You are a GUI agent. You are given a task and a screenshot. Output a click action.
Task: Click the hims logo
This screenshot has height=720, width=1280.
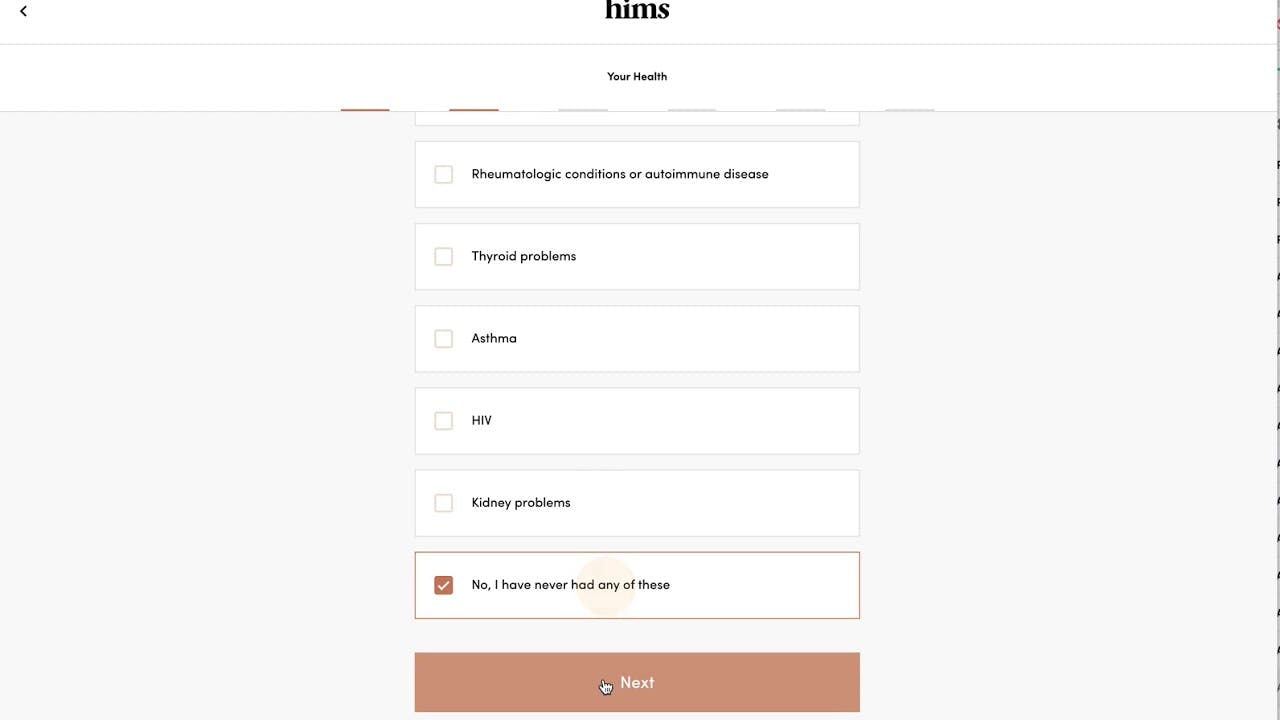click(x=637, y=11)
